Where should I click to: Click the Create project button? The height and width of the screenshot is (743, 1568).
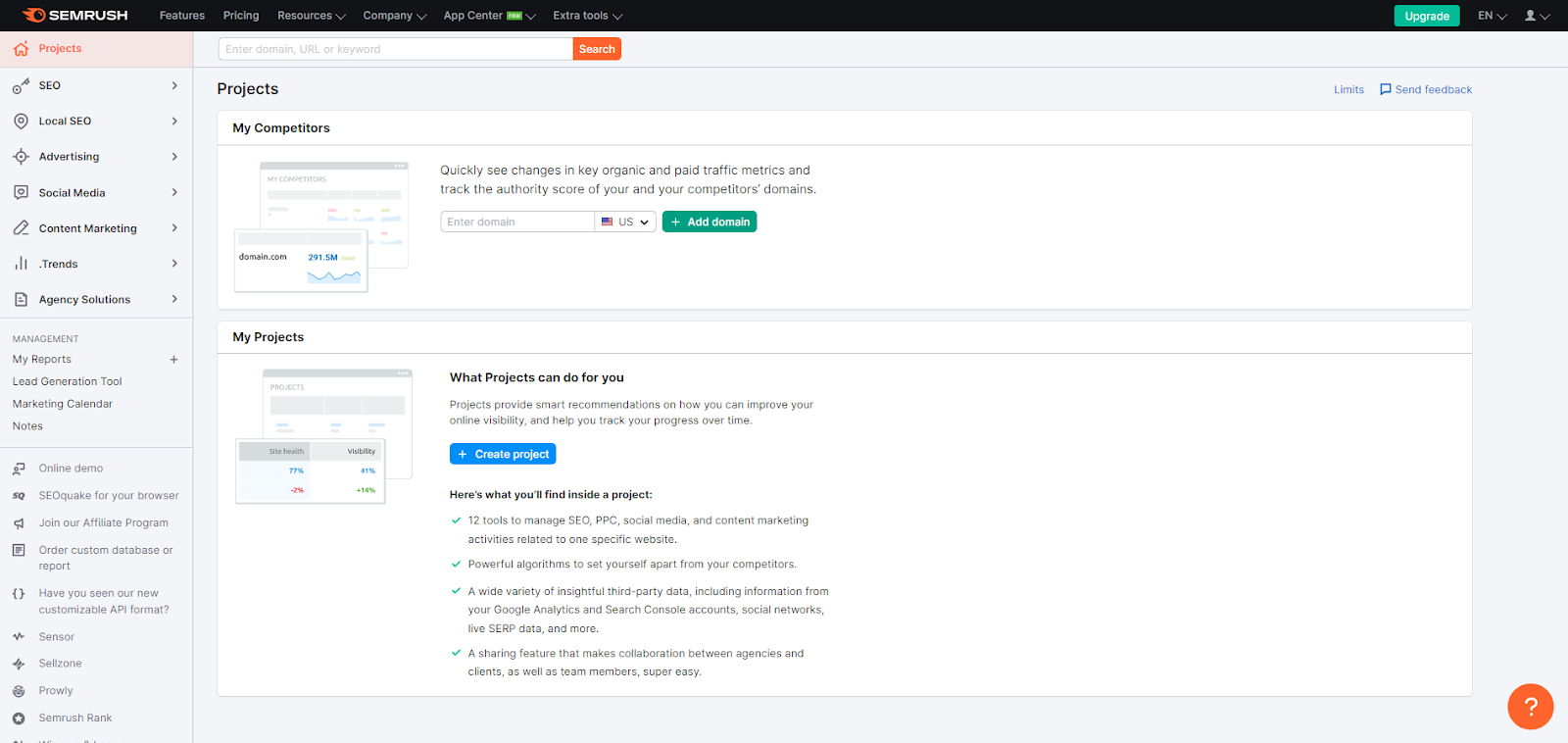point(503,455)
